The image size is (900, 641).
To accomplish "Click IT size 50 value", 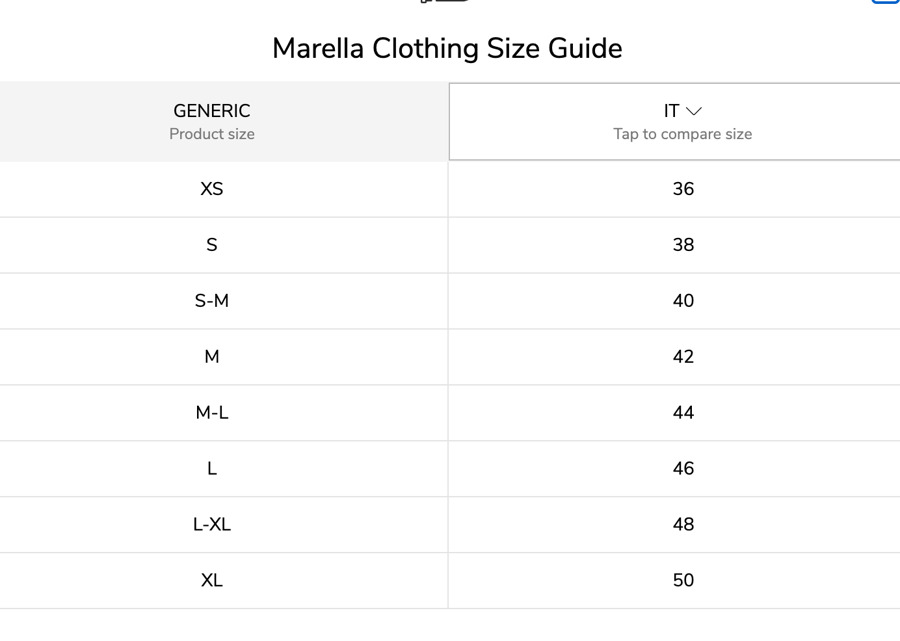I will pos(683,581).
